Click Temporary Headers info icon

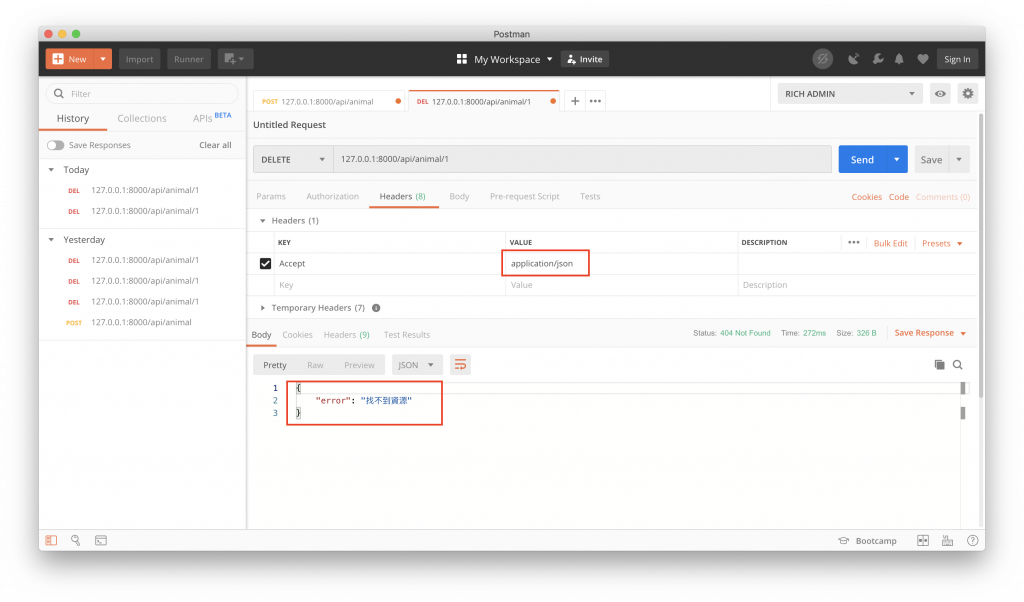point(376,308)
